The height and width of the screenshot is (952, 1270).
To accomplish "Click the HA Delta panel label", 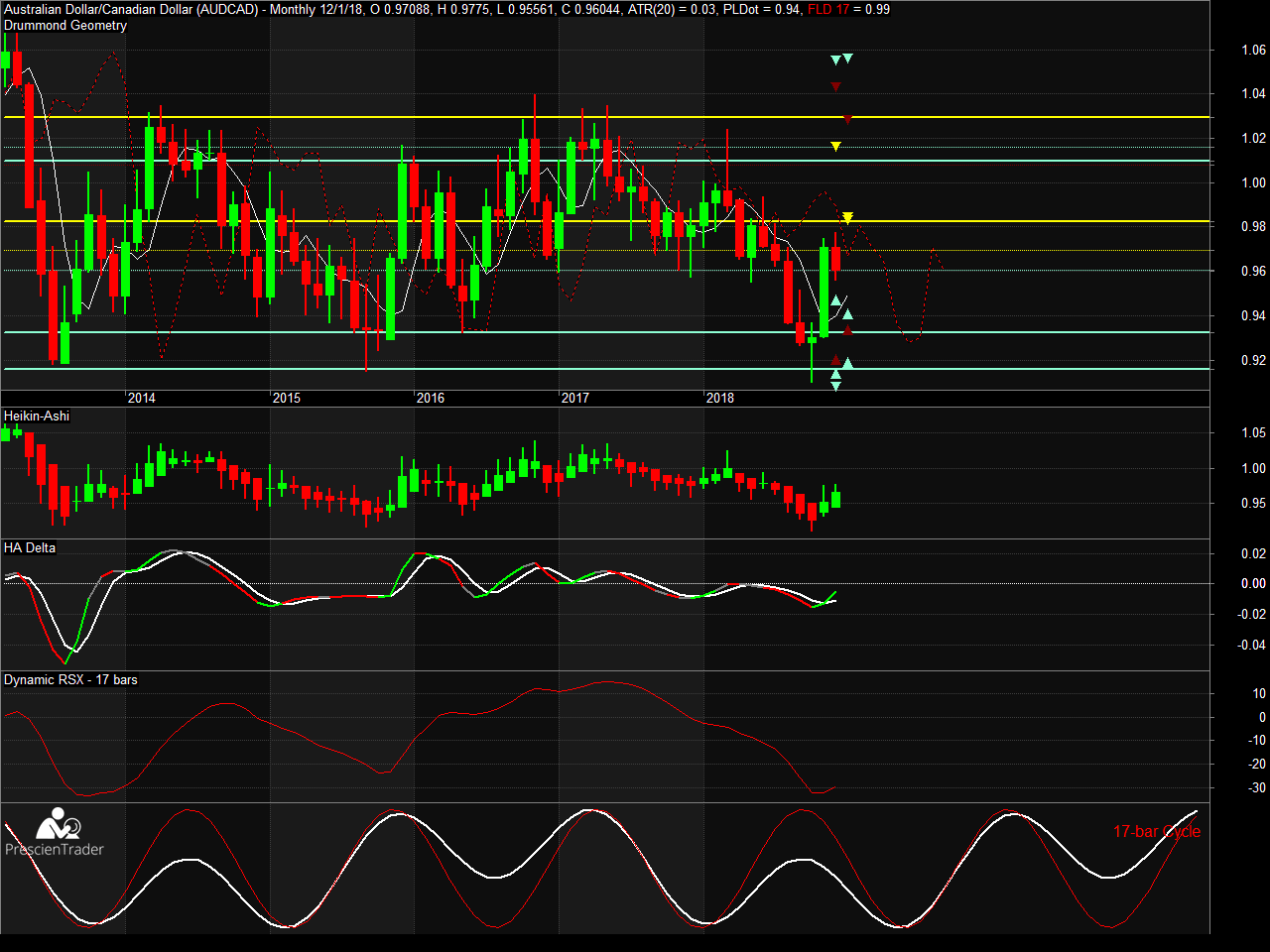I will point(32,547).
